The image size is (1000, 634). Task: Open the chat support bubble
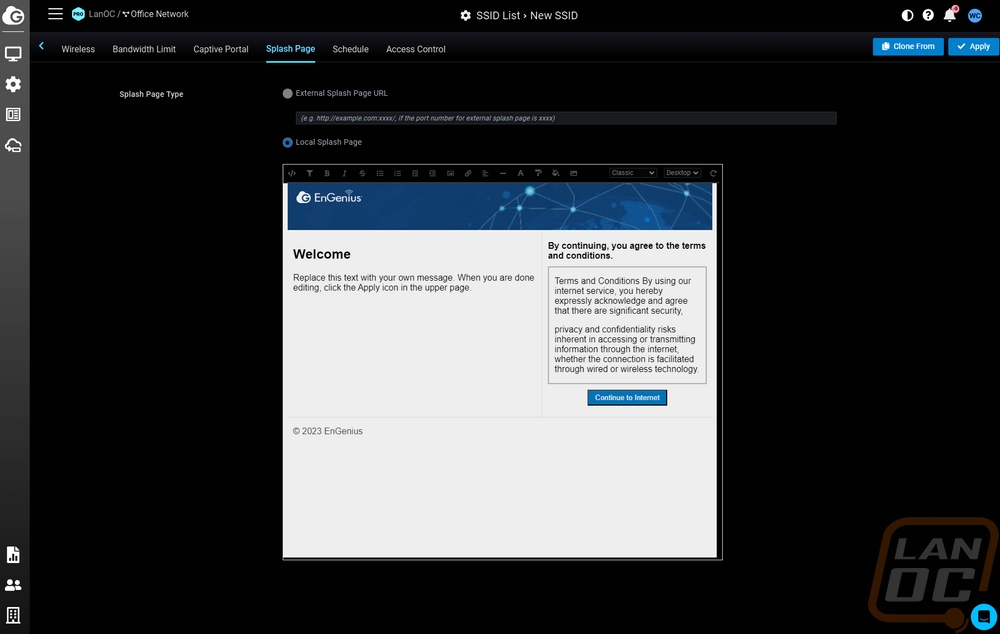983,616
